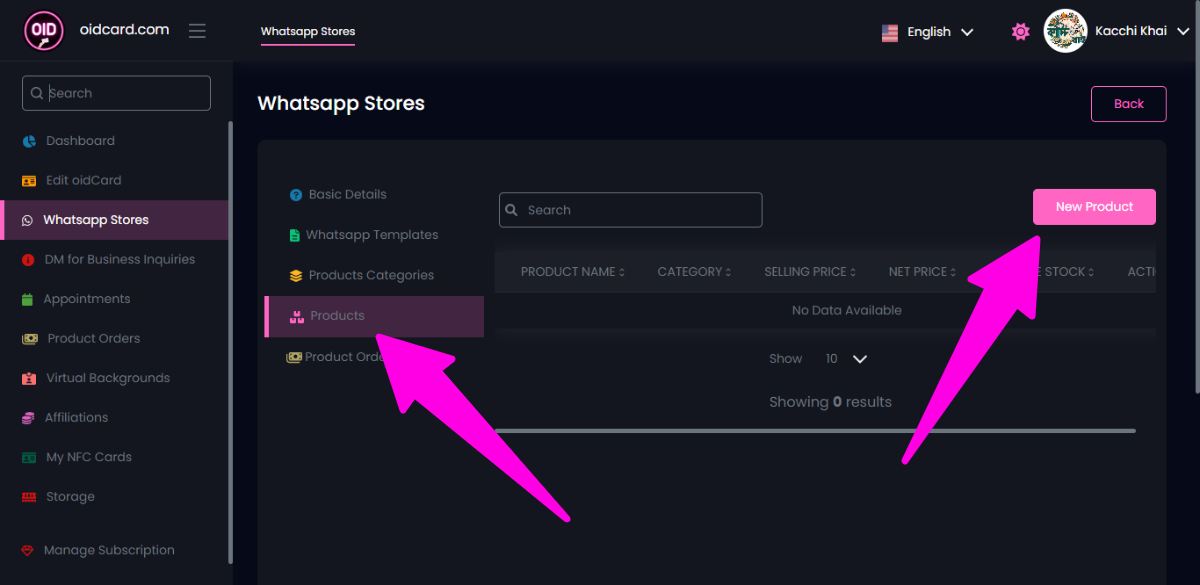Click the My NFC Cards icon
Viewport: 1200px width, 585px height.
(29, 457)
